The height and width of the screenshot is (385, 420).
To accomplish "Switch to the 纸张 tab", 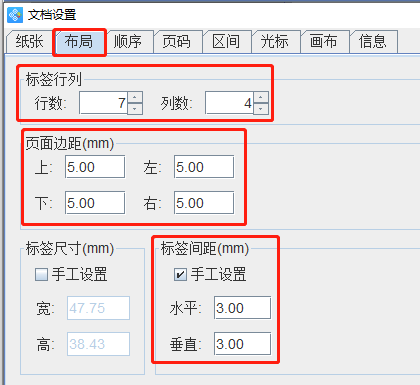I will [29, 42].
